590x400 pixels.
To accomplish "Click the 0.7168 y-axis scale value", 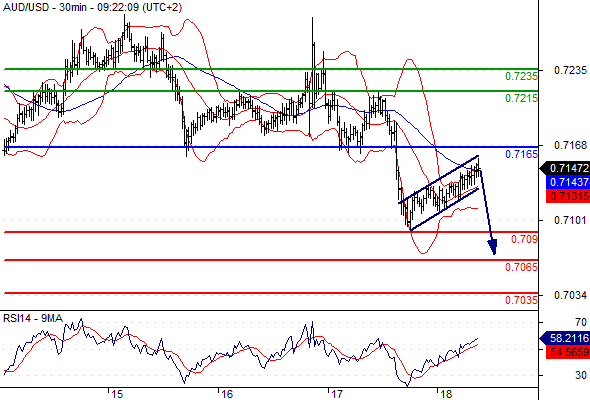I will pos(570,145).
